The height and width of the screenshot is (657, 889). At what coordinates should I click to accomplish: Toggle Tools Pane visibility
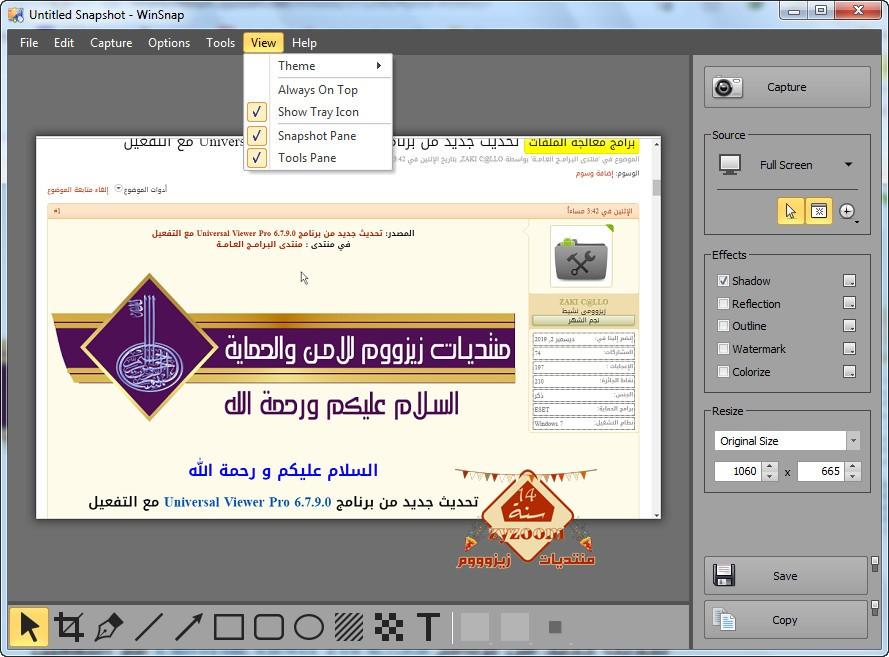[x=318, y=158]
